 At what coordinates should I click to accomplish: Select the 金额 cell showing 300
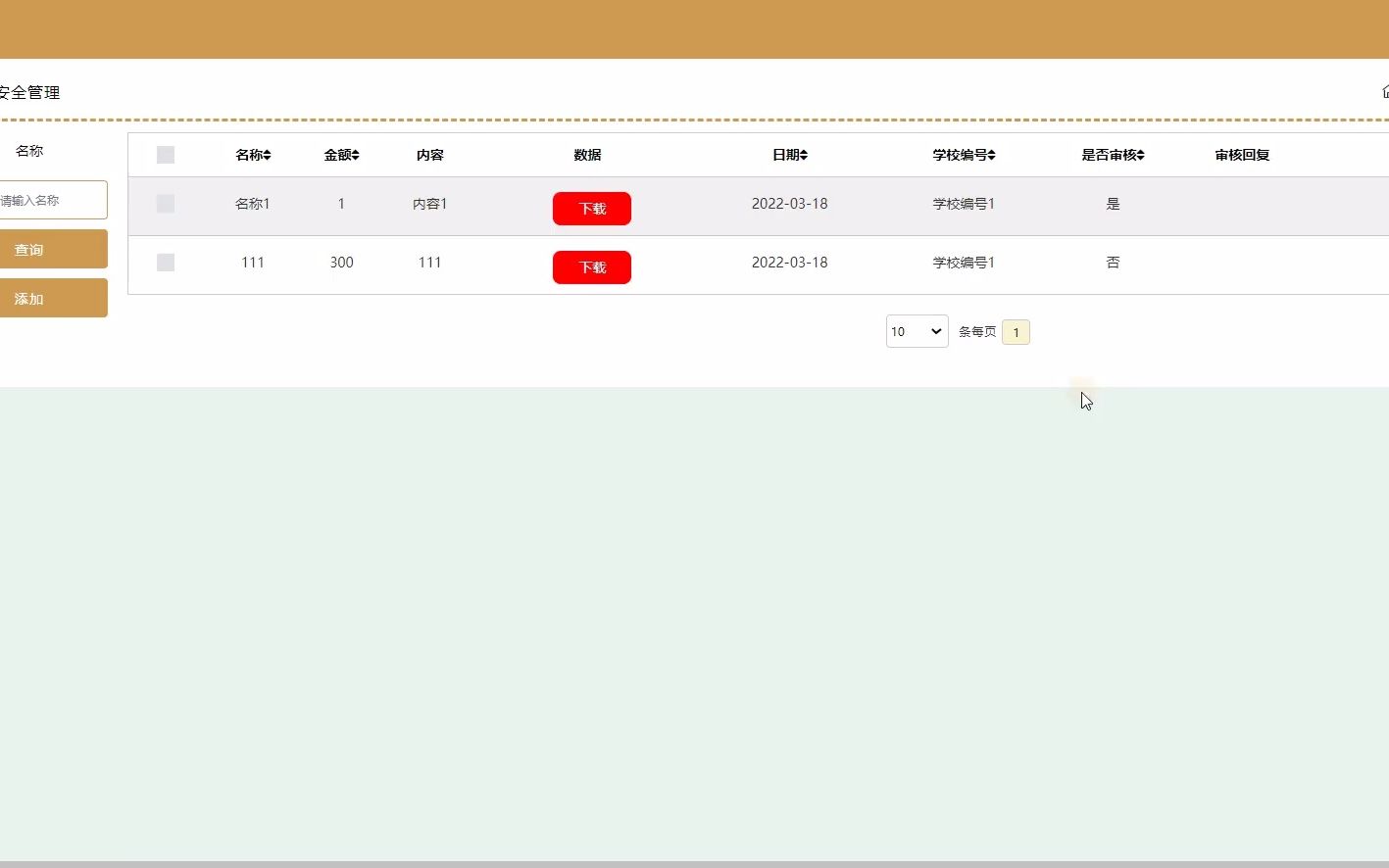pyautogui.click(x=341, y=263)
